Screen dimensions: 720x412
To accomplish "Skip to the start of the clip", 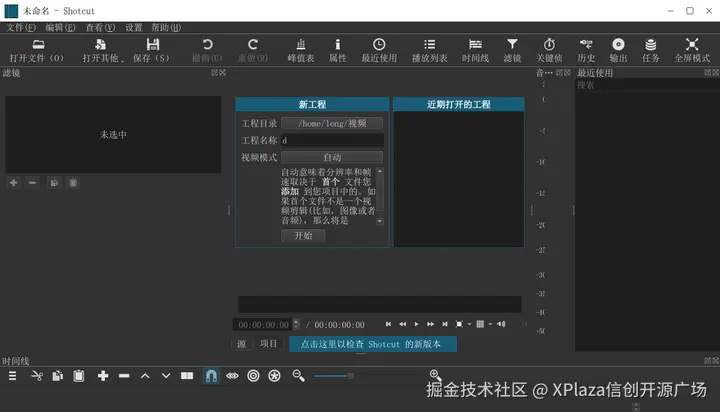I will (388, 324).
